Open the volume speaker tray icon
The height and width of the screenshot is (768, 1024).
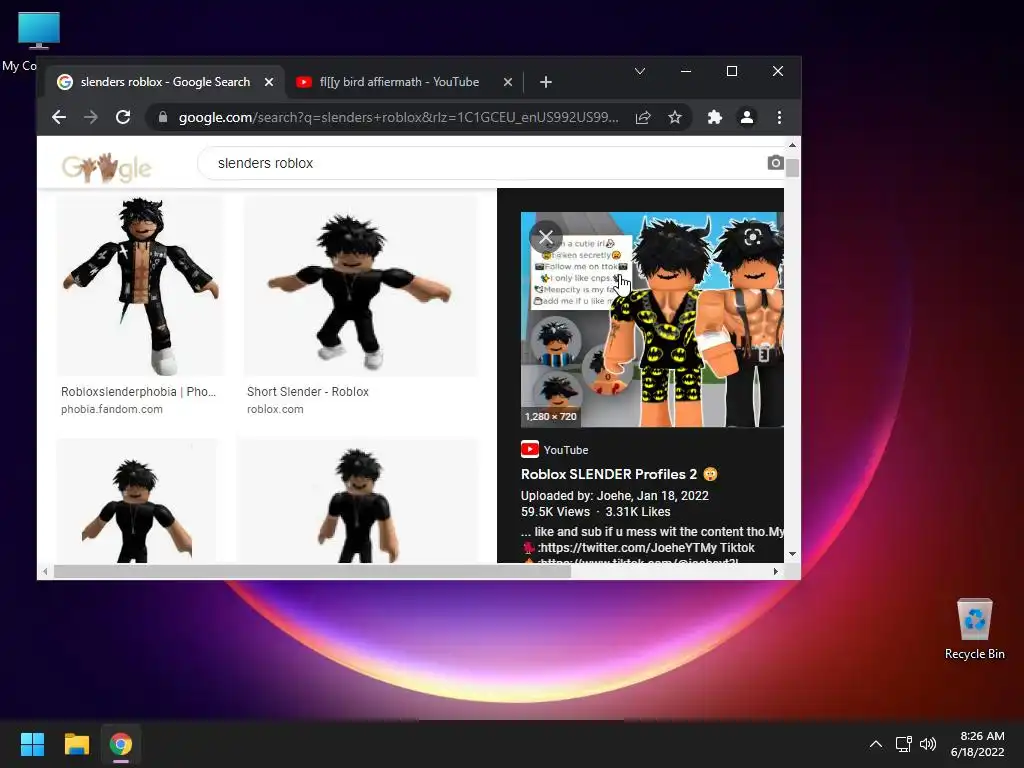click(927, 744)
